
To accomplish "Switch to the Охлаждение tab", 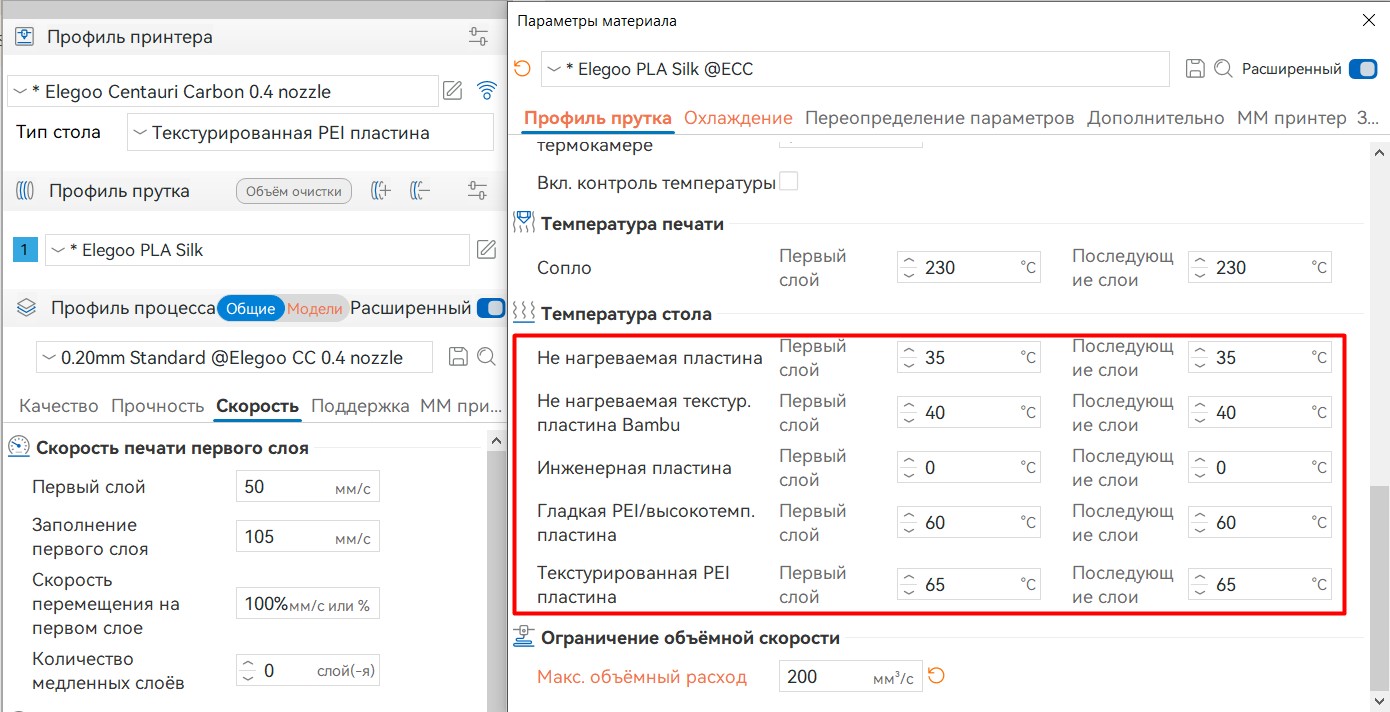I will click(738, 118).
